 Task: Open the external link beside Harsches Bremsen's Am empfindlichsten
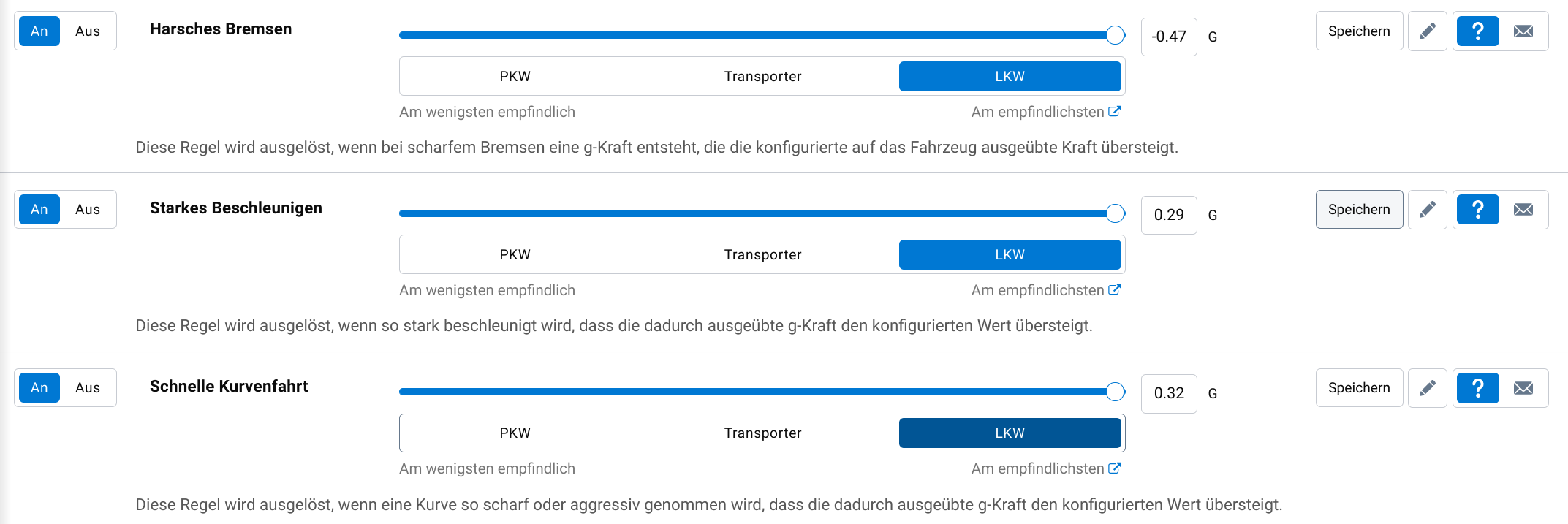pyautogui.click(x=1115, y=112)
